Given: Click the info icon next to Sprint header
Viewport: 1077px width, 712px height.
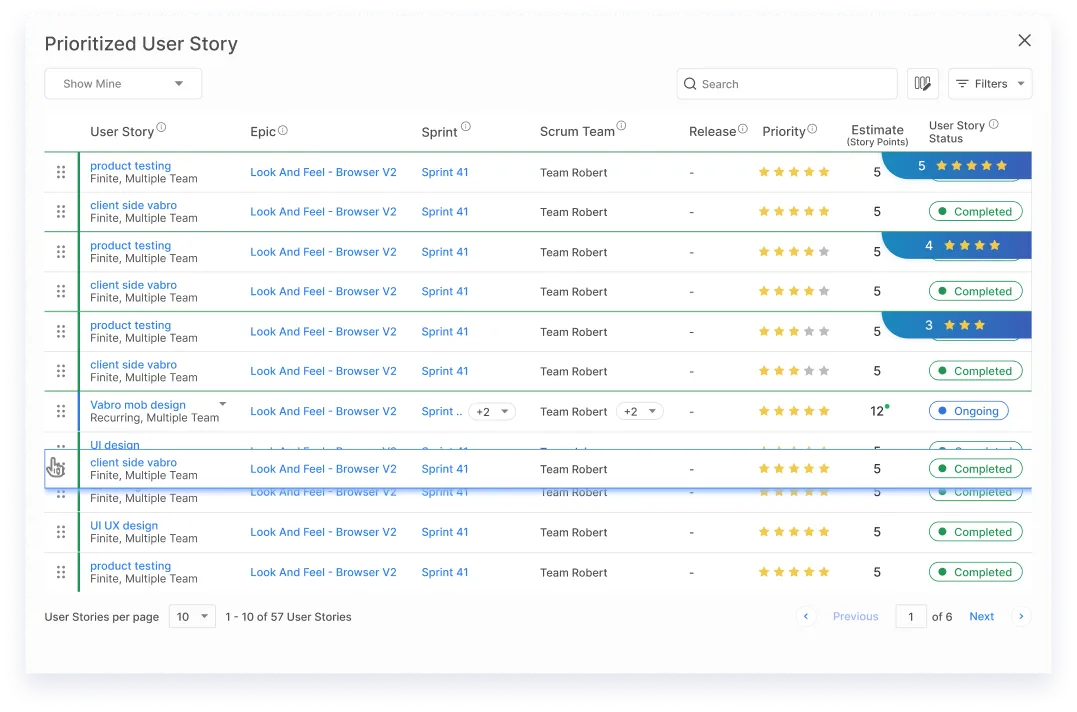Looking at the screenshot, I should [x=464, y=127].
